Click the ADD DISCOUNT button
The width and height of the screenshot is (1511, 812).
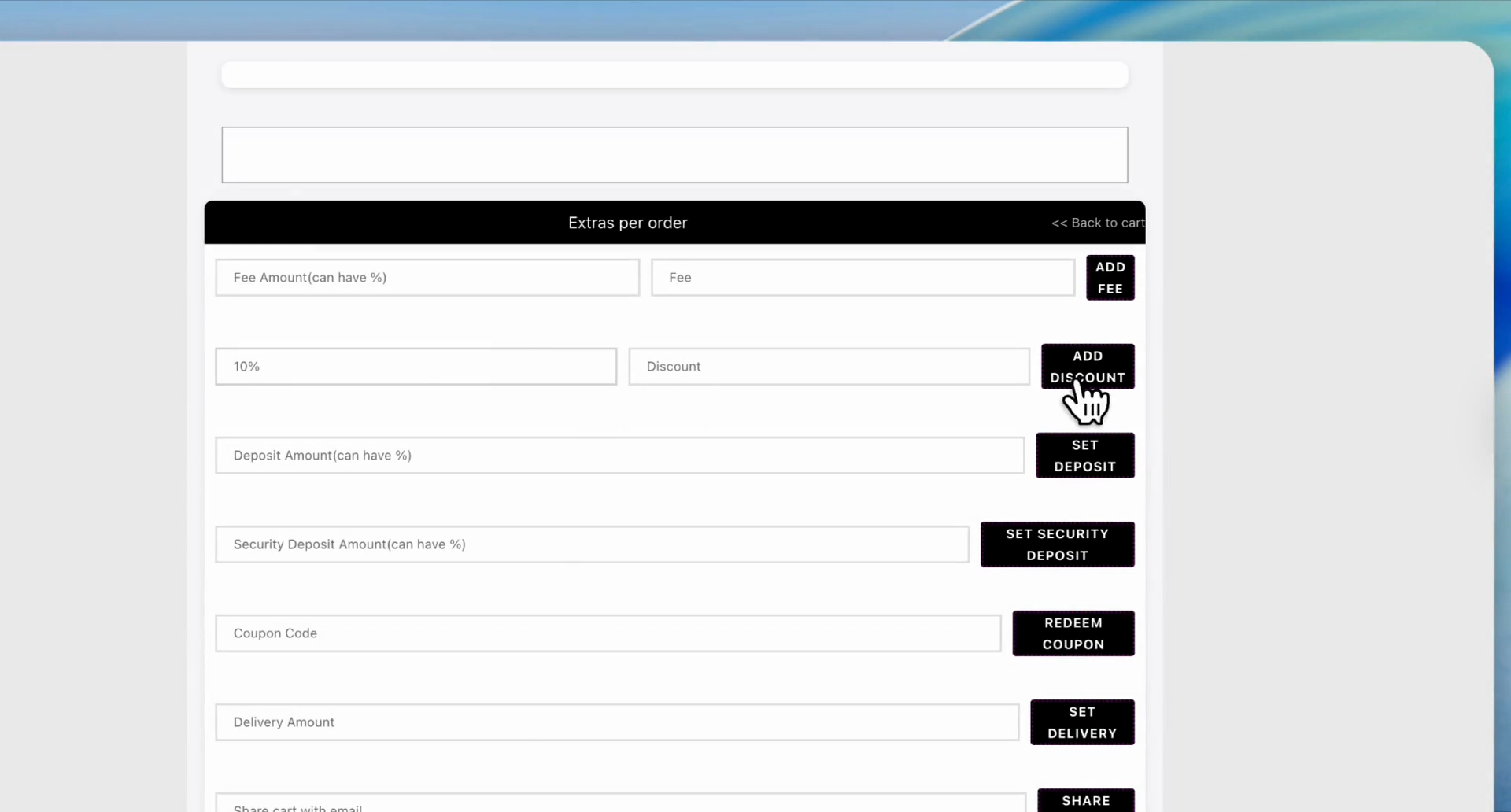click(1088, 366)
